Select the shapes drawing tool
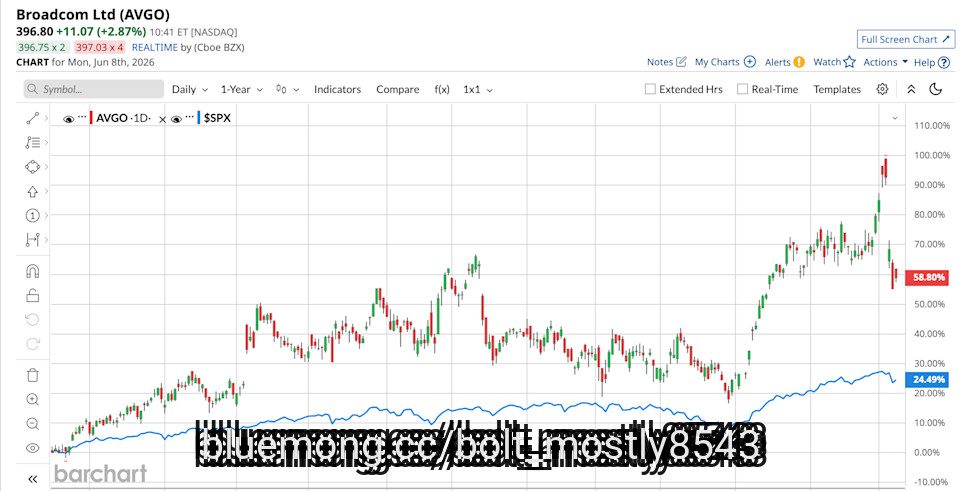 32,167
